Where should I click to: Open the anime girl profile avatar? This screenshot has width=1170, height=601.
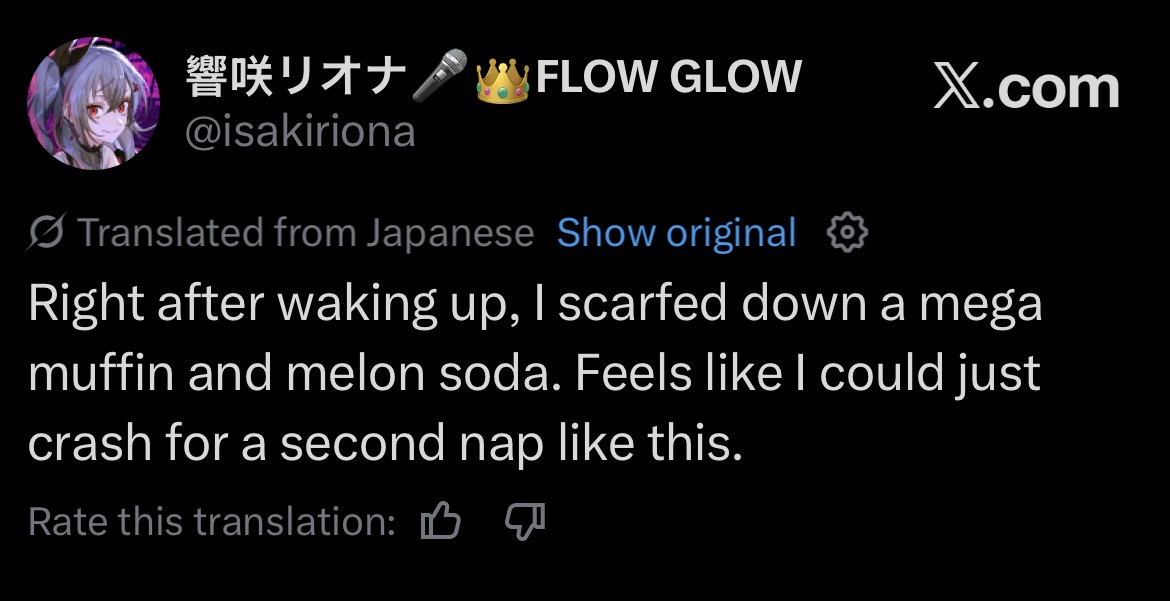(93, 104)
